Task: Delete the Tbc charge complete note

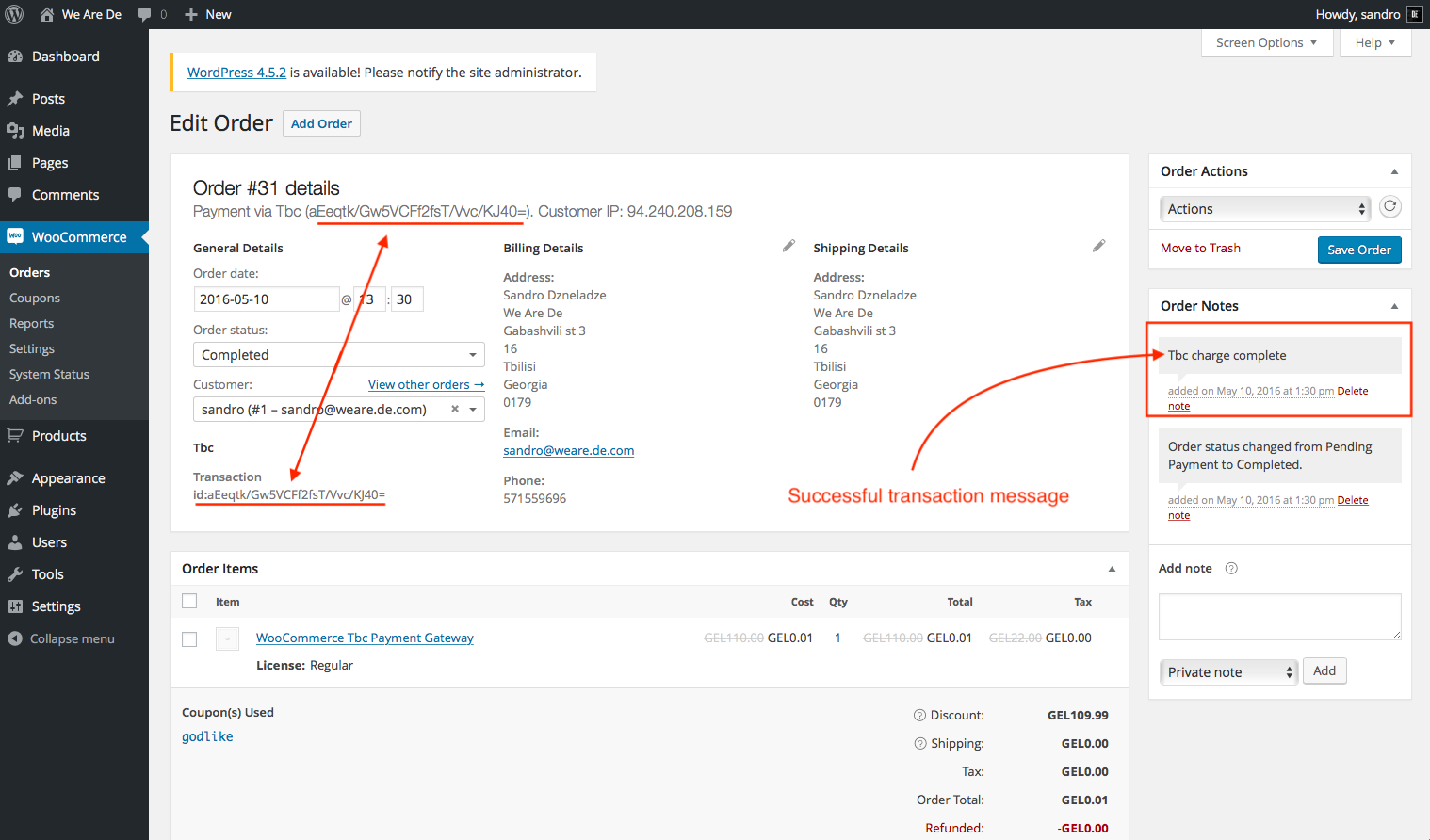Action: click(1352, 391)
